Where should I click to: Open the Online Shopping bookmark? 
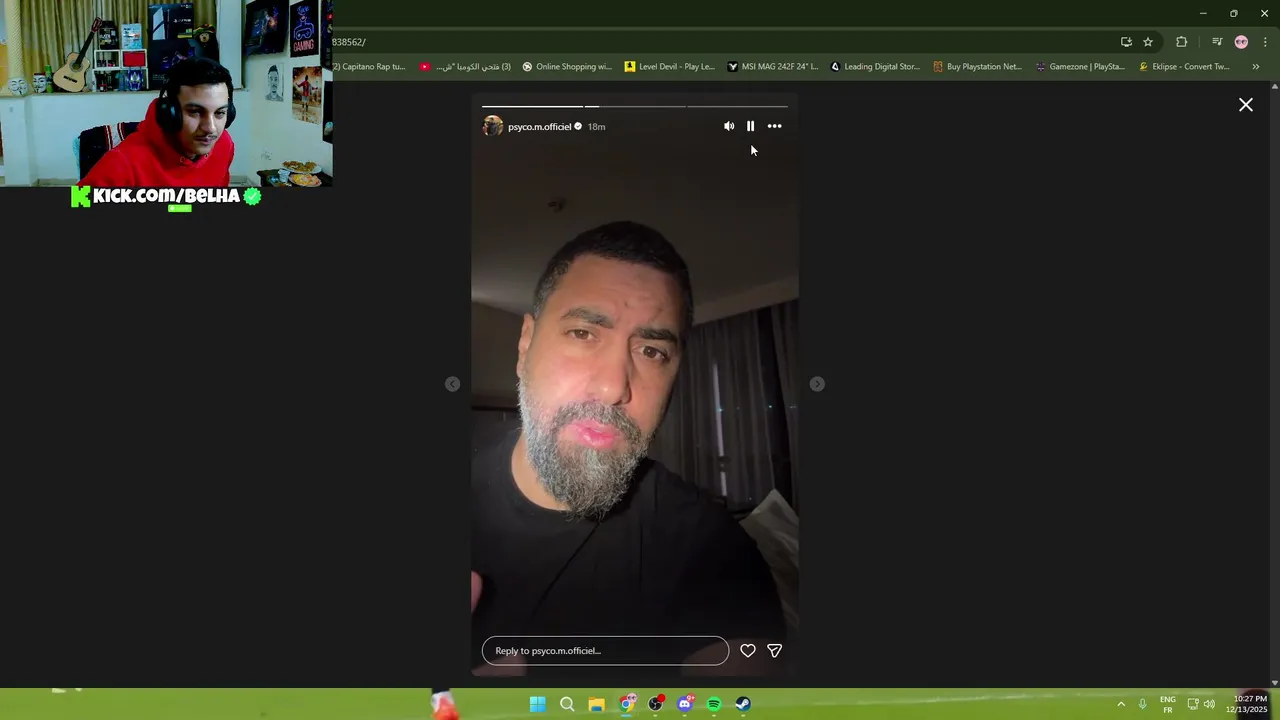[x=567, y=67]
